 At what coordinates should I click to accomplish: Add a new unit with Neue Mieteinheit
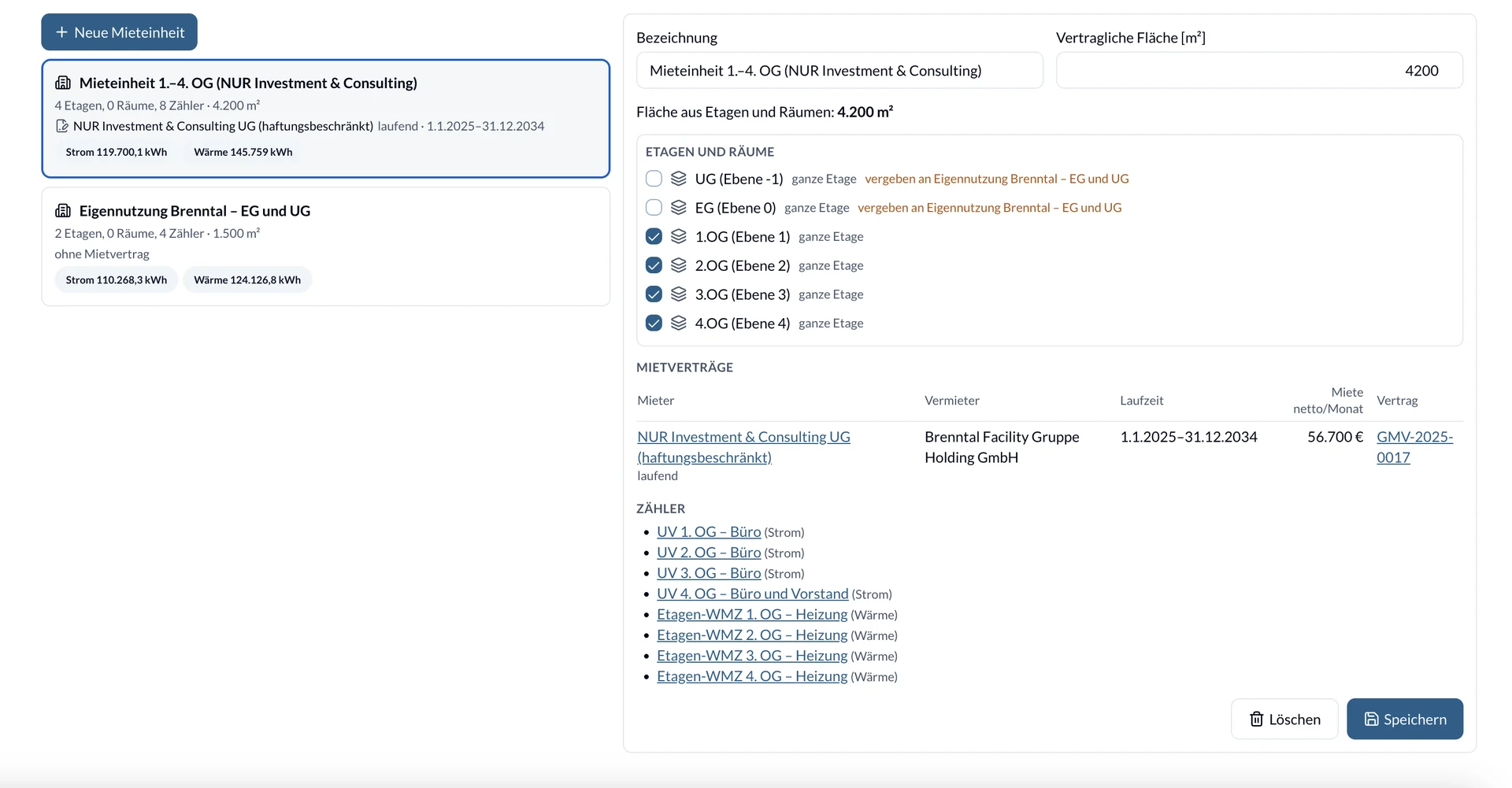click(x=119, y=32)
